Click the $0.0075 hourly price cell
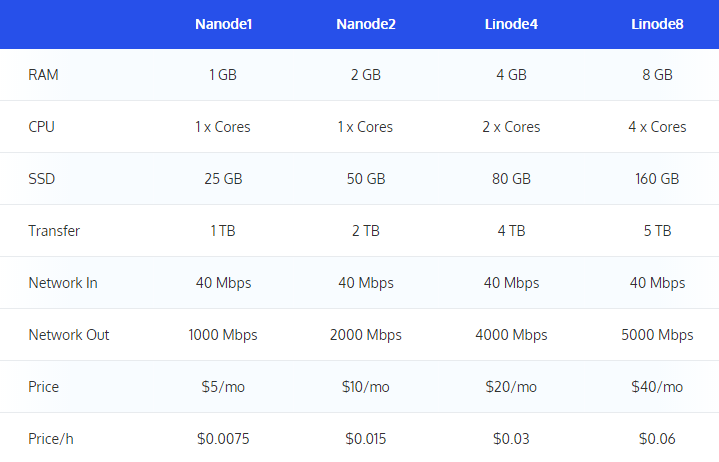 223,439
